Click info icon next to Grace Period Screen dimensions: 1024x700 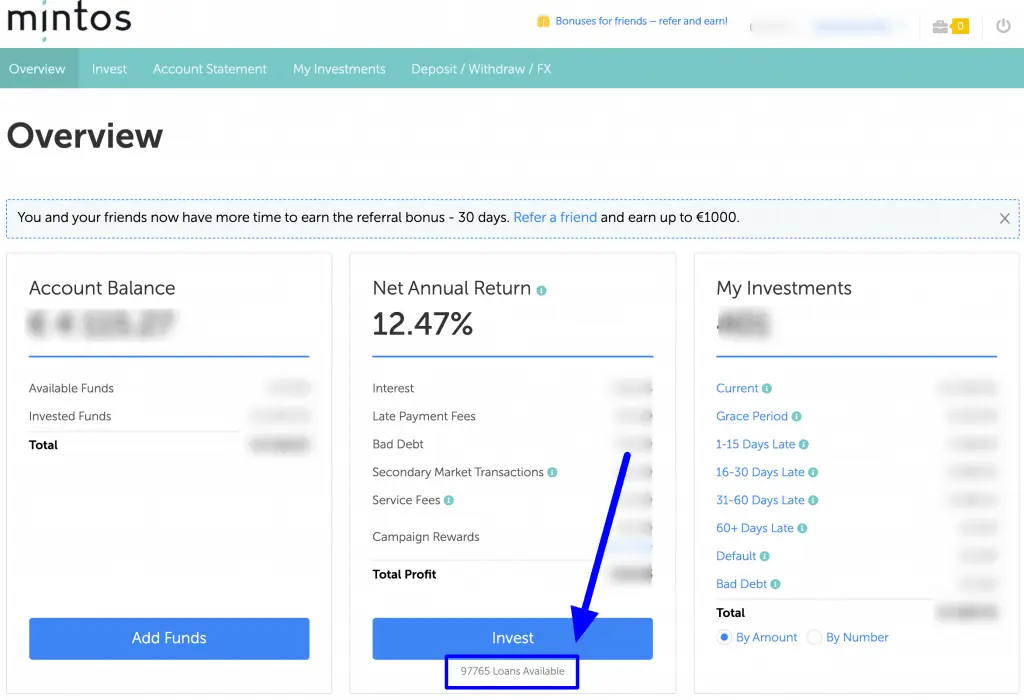pyautogui.click(x=796, y=417)
